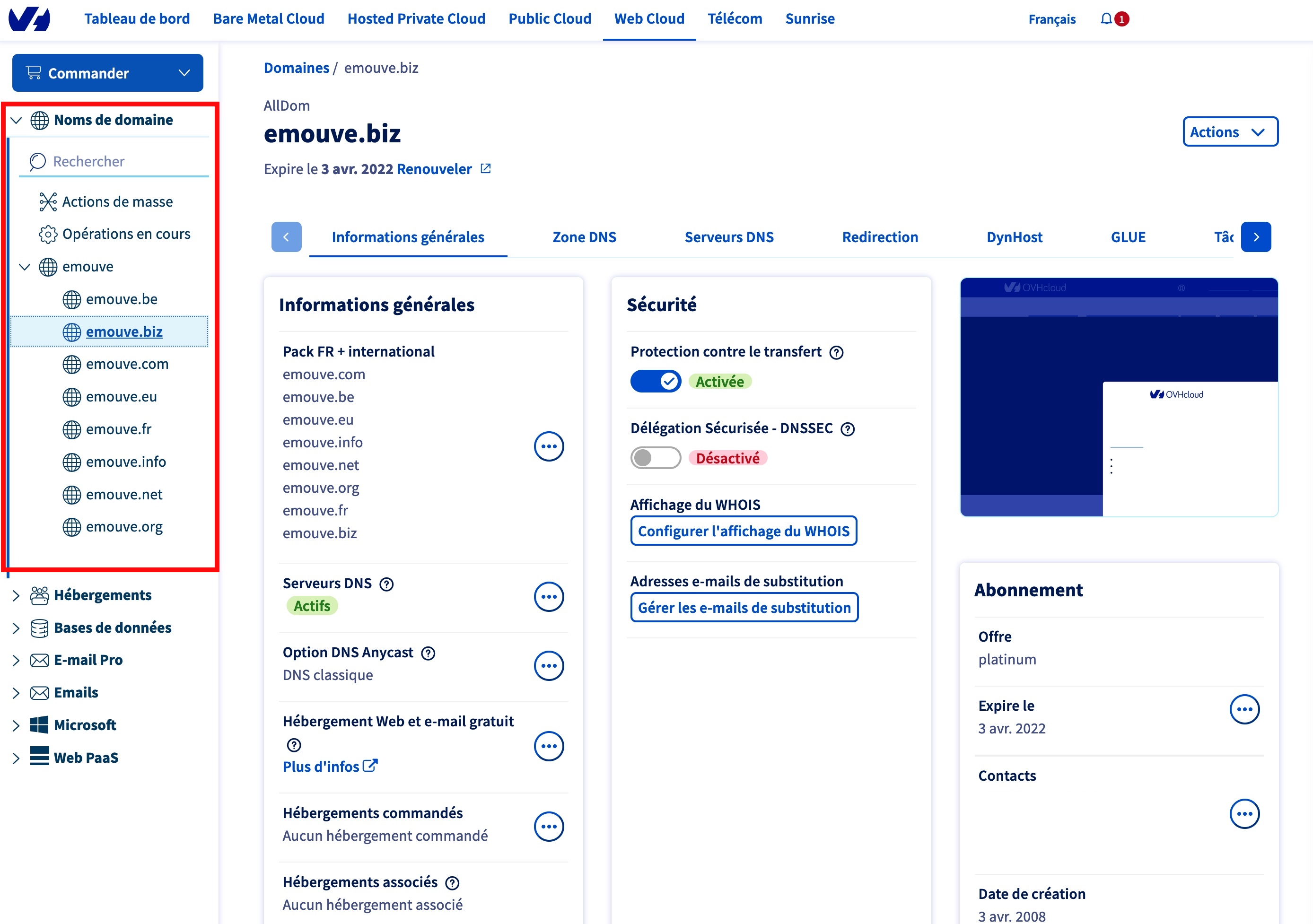The image size is (1313, 924).
Task: Click help icon beside Délégation Sécurisée - DNSSEC
Action: click(x=848, y=429)
